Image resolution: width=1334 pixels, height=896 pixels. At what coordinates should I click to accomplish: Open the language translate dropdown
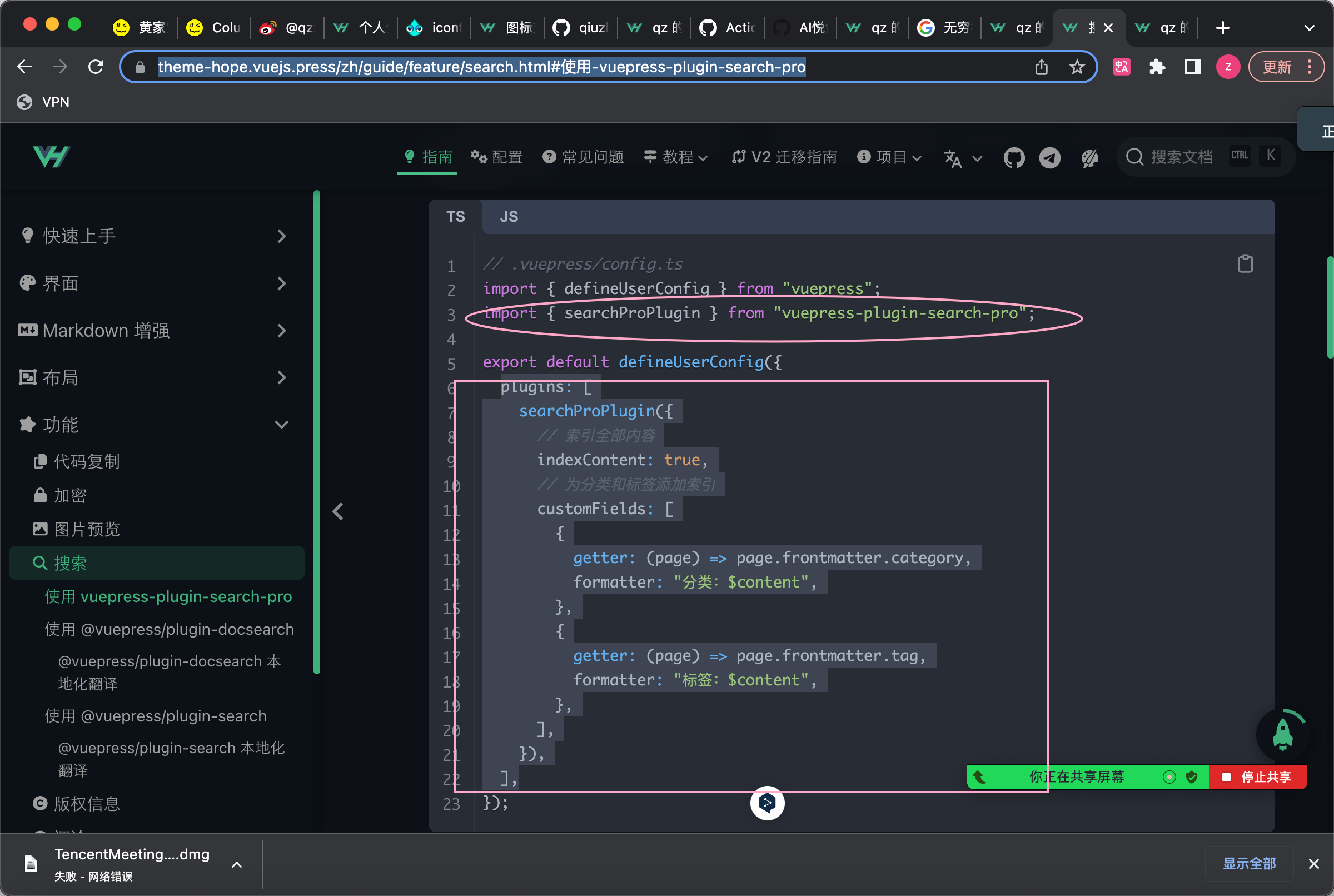963,158
